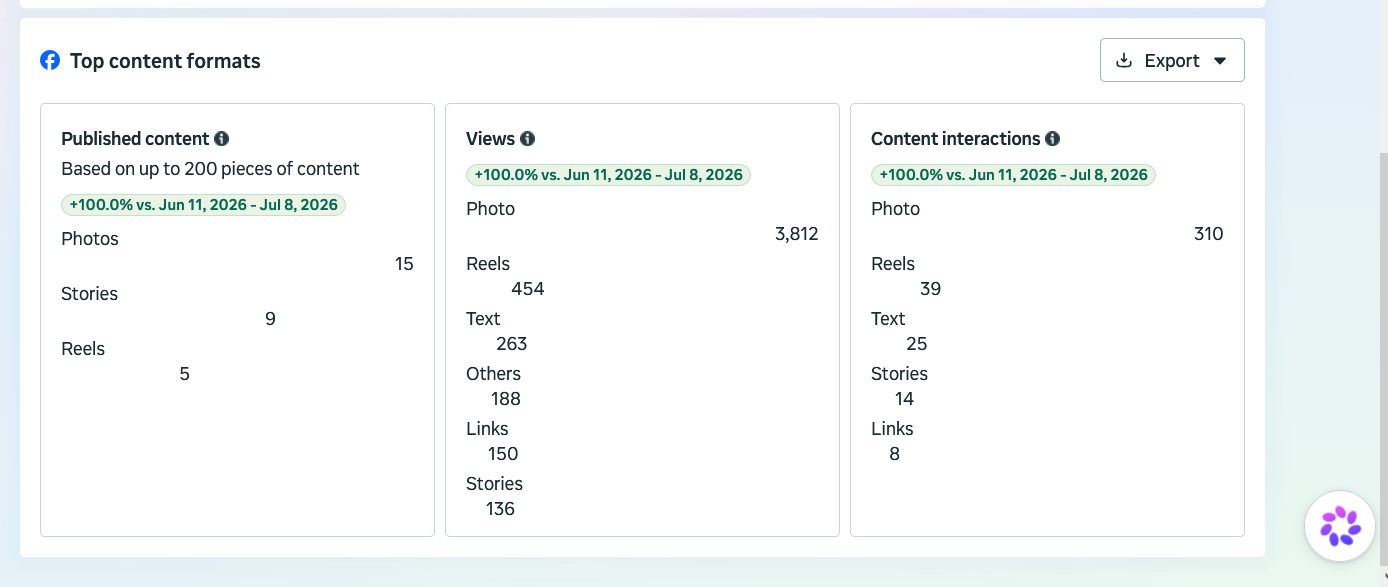Click the Export button label
1388x587 pixels.
point(1172,61)
